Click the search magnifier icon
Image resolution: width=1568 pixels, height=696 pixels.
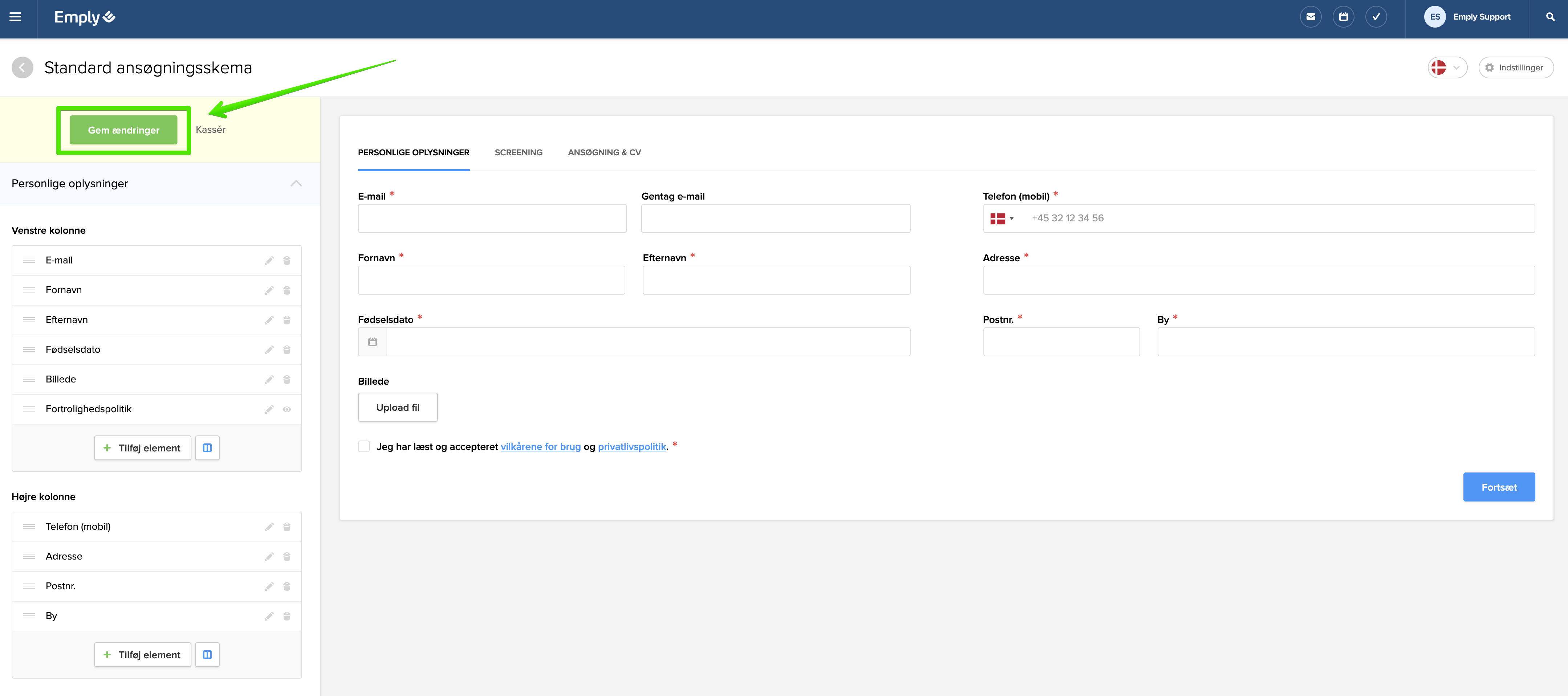coord(1550,17)
